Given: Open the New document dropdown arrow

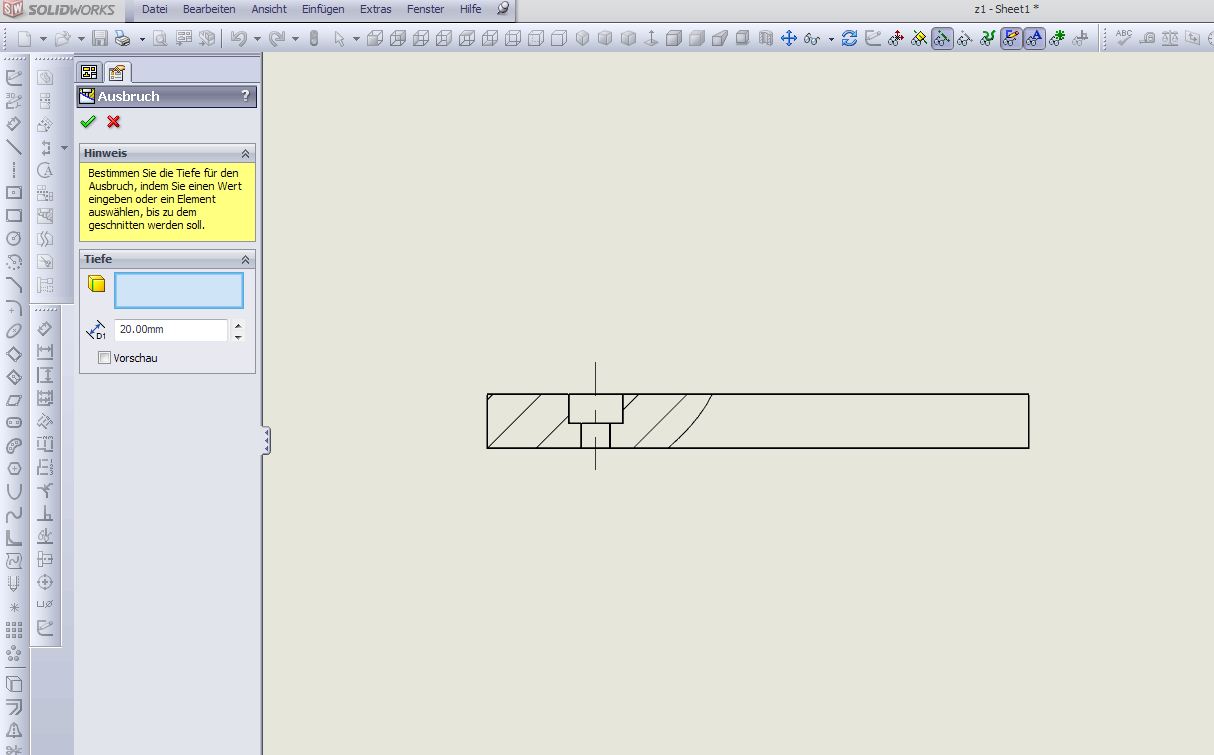Looking at the screenshot, I should pyautogui.click(x=43, y=39).
